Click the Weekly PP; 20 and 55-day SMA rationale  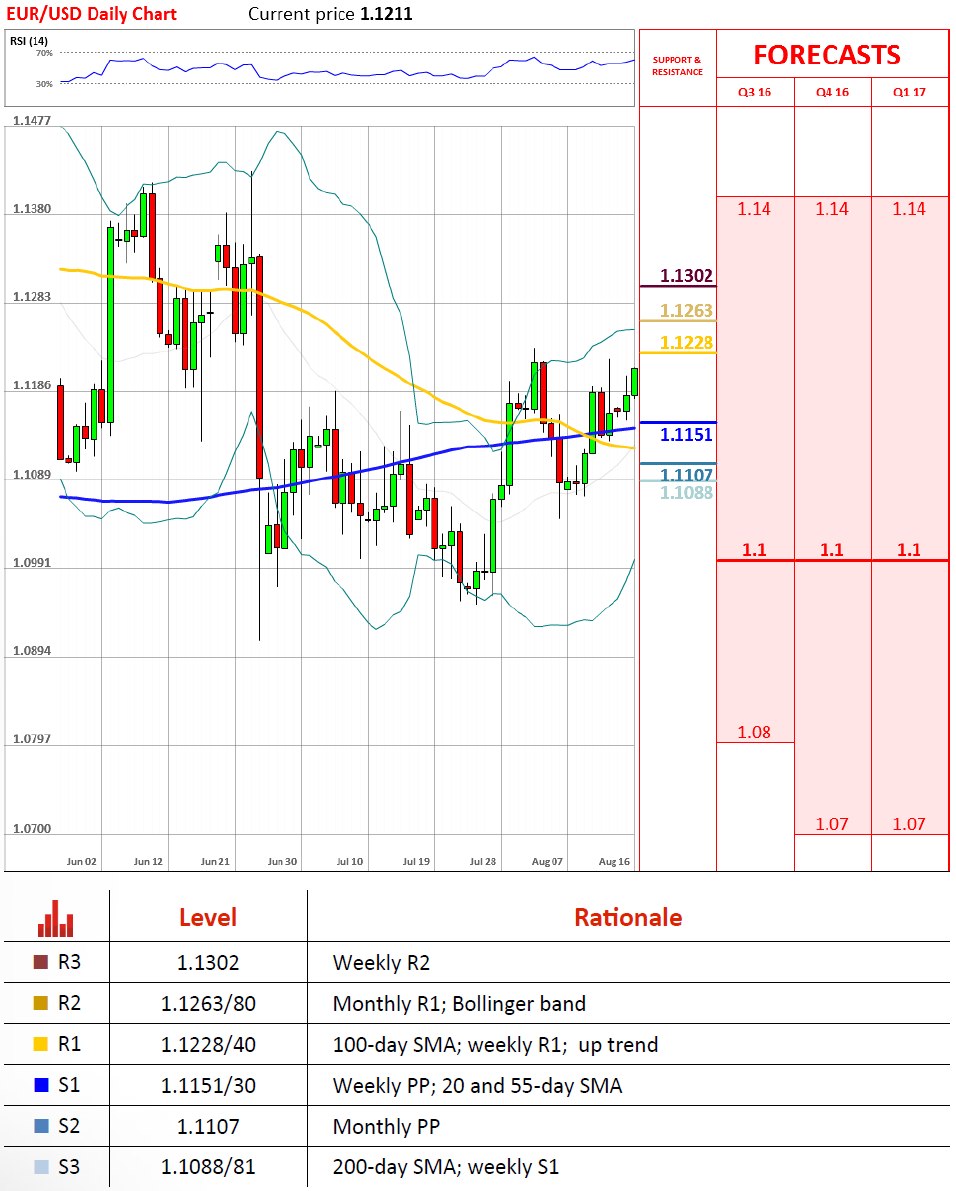478,1086
